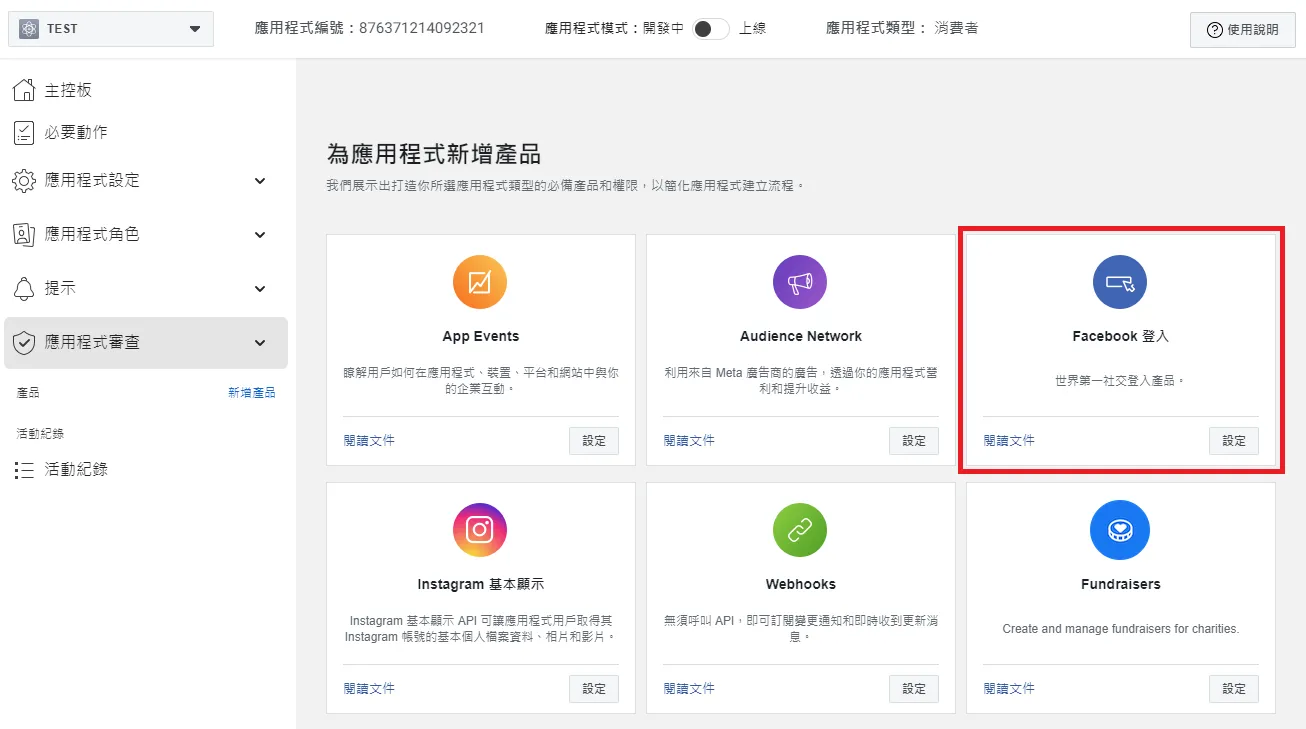Click 設定 for App Events

[594, 441]
